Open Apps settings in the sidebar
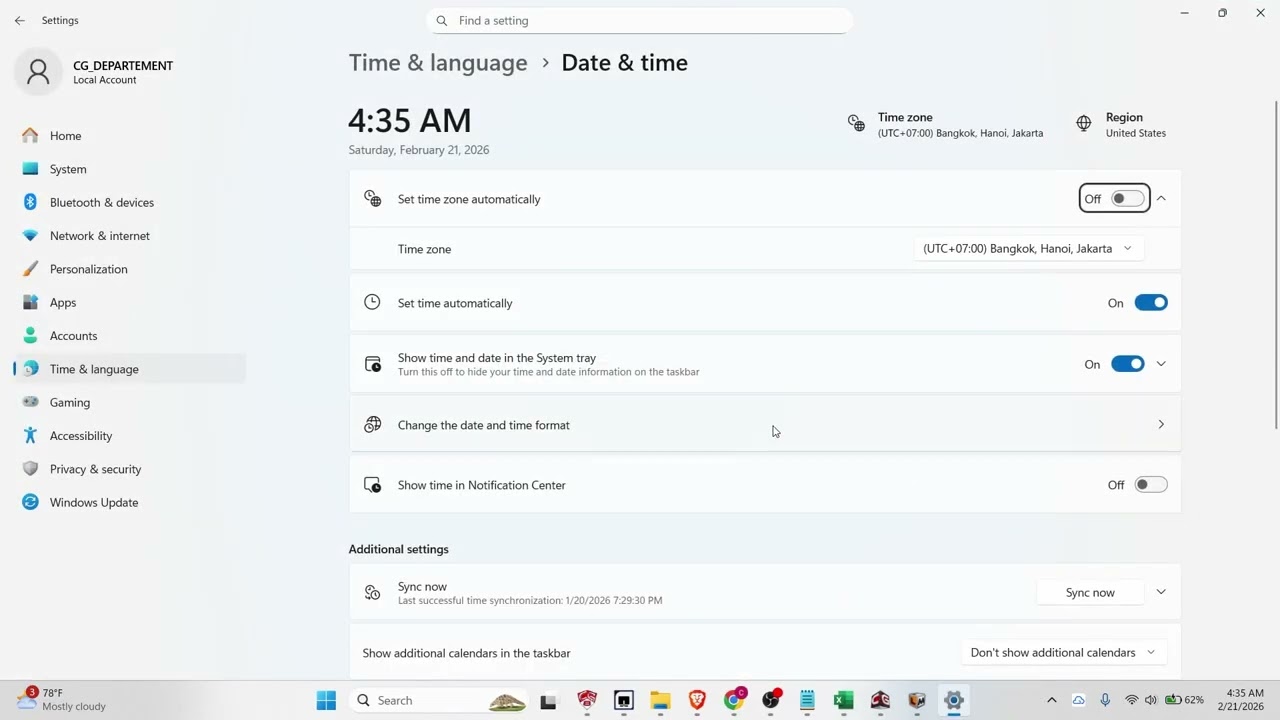Viewport: 1280px width, 720px height. pos(130,302)
